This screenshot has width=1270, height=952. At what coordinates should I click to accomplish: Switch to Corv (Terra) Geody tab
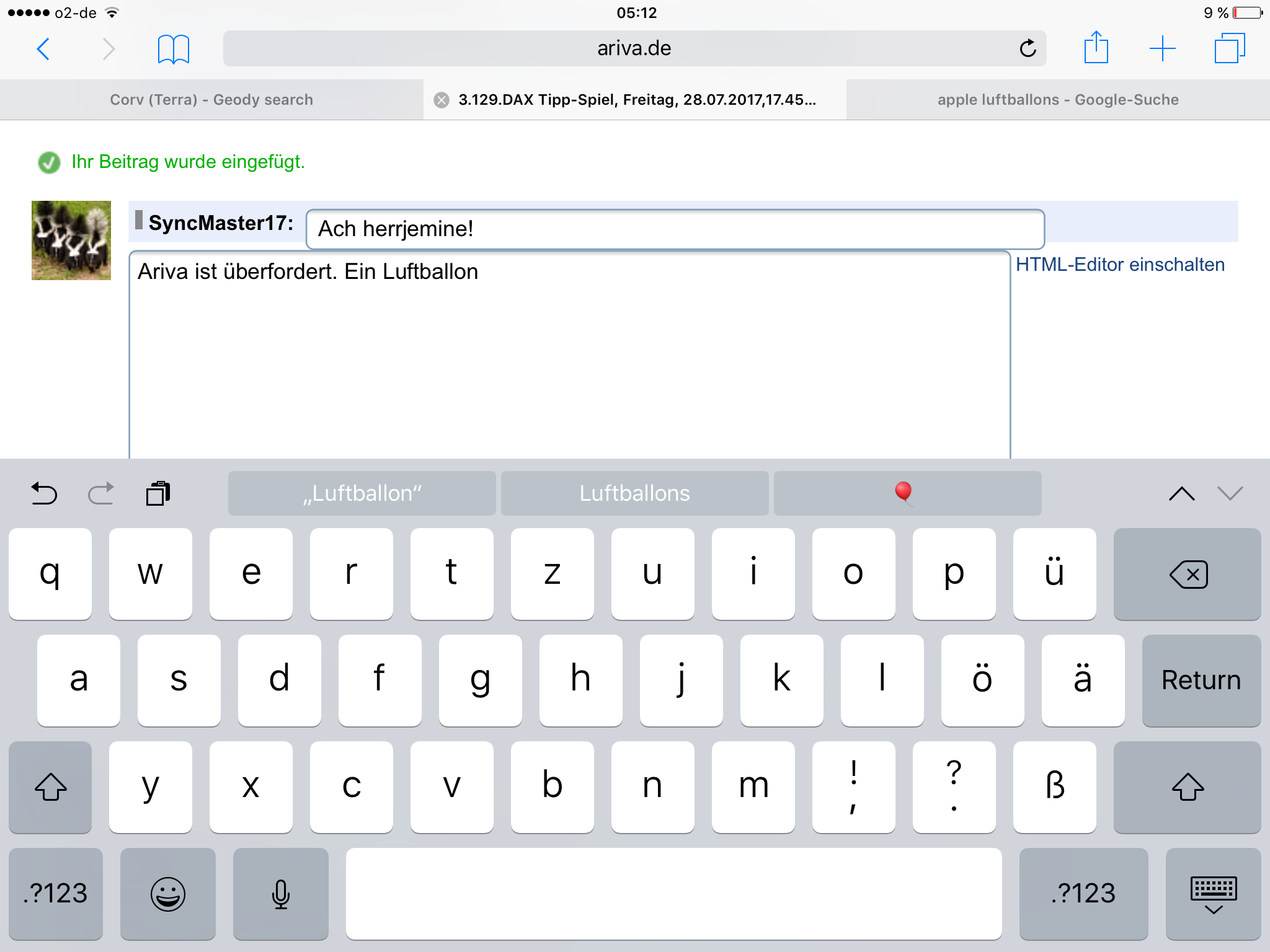211,100
